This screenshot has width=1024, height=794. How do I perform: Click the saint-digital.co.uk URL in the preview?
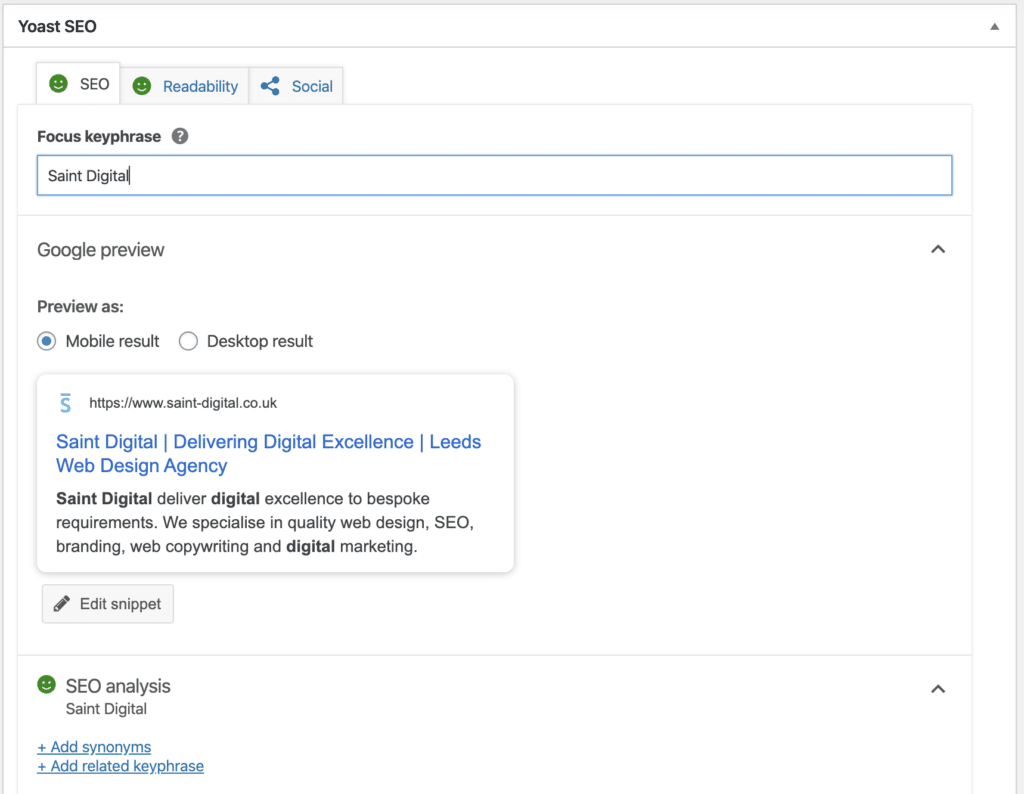[x=183, y=403]
